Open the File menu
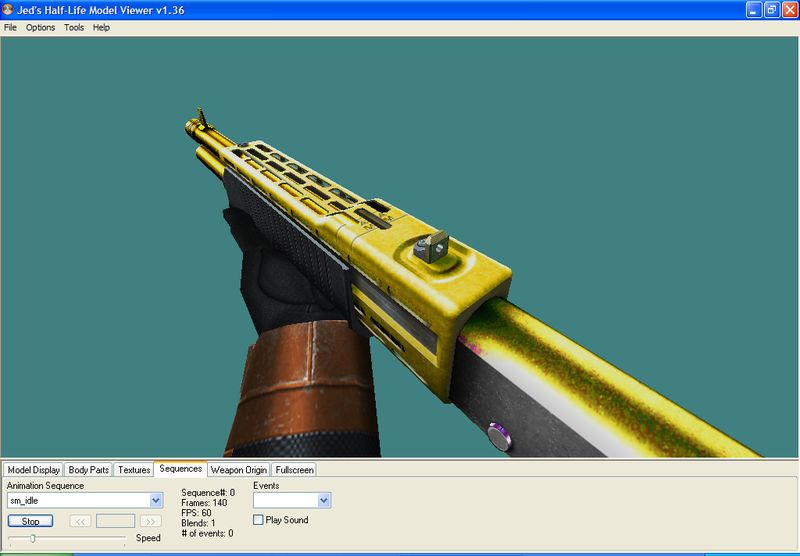 10,28
